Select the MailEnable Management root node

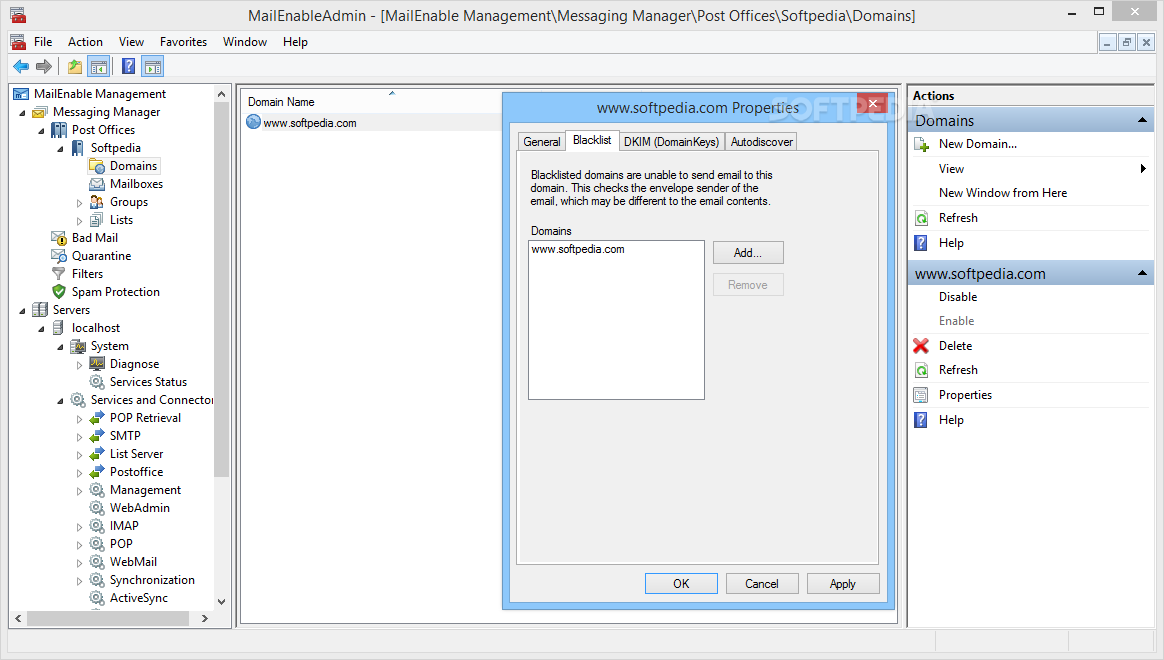pos(99,94)
